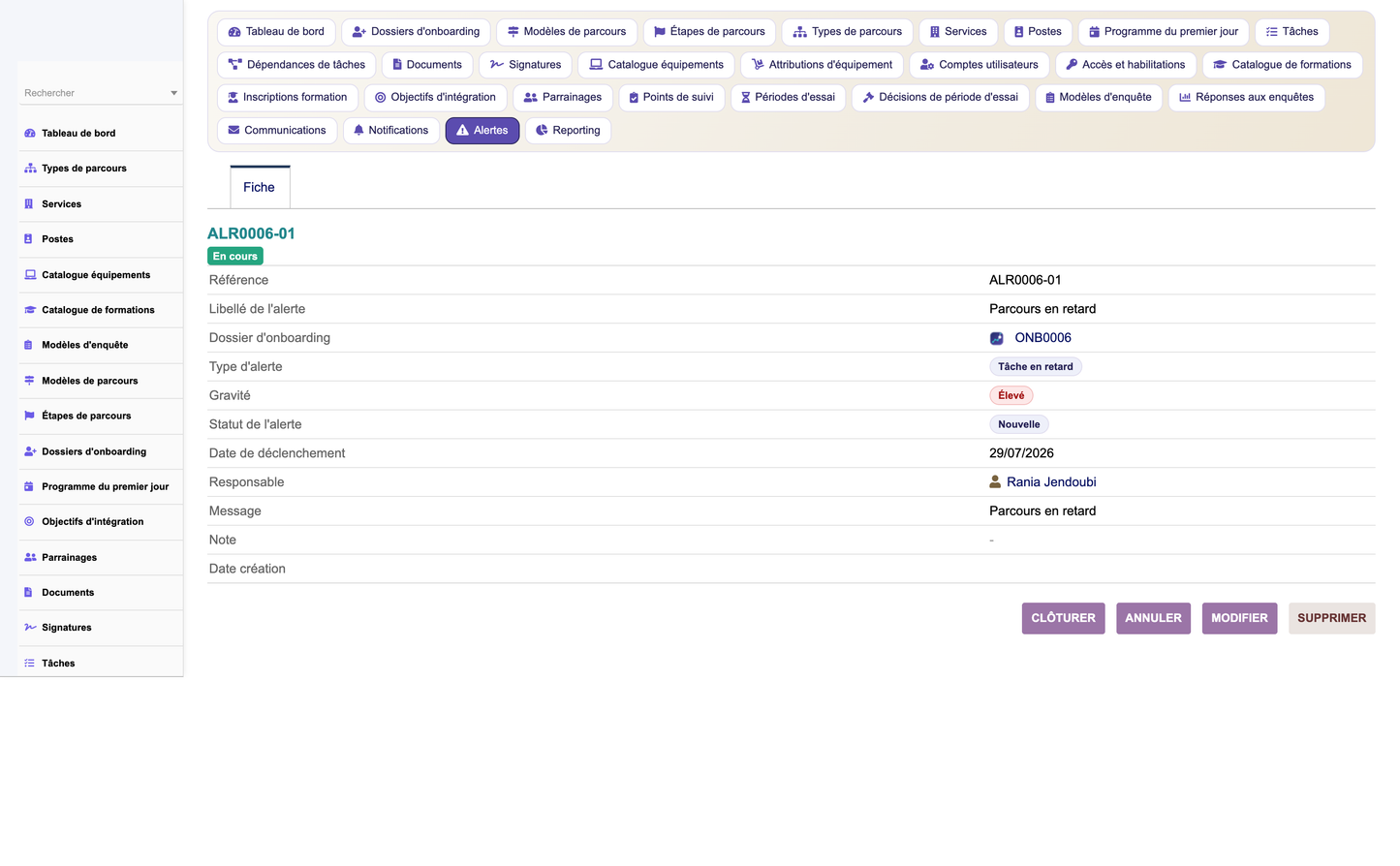Click the Reporting pie chart icon
The height and width of the screenshot is (866, 1400).
542,131
